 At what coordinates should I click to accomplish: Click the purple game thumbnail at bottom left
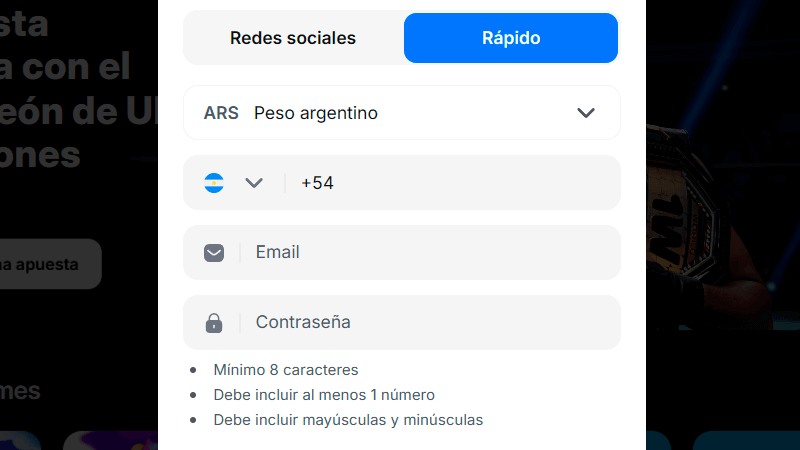108,440
